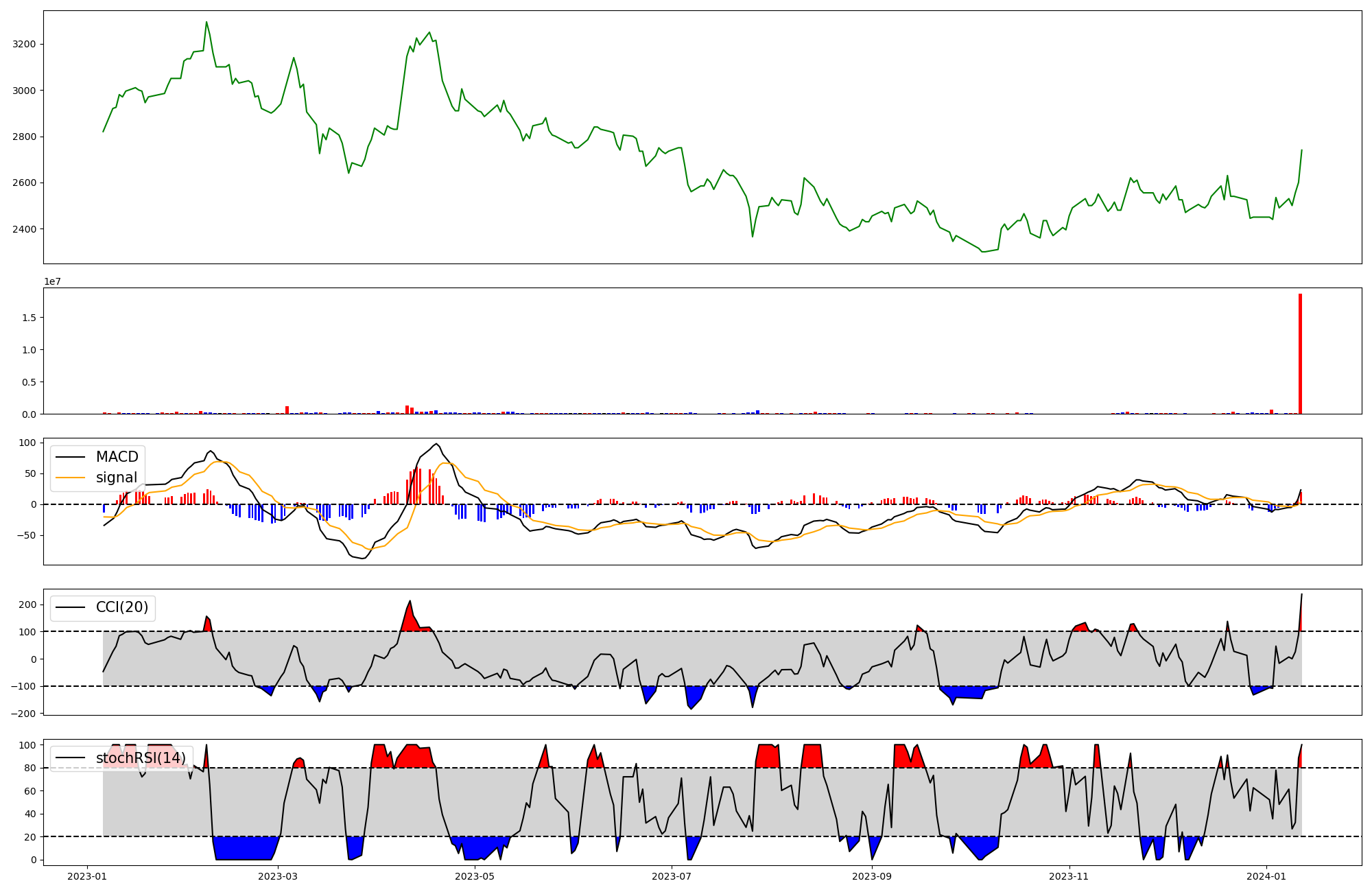Screen dimensions: 1372x892
Task: Click the 200 CCI axis tick label
Action: pyautogui.click(x=28, y=605)
